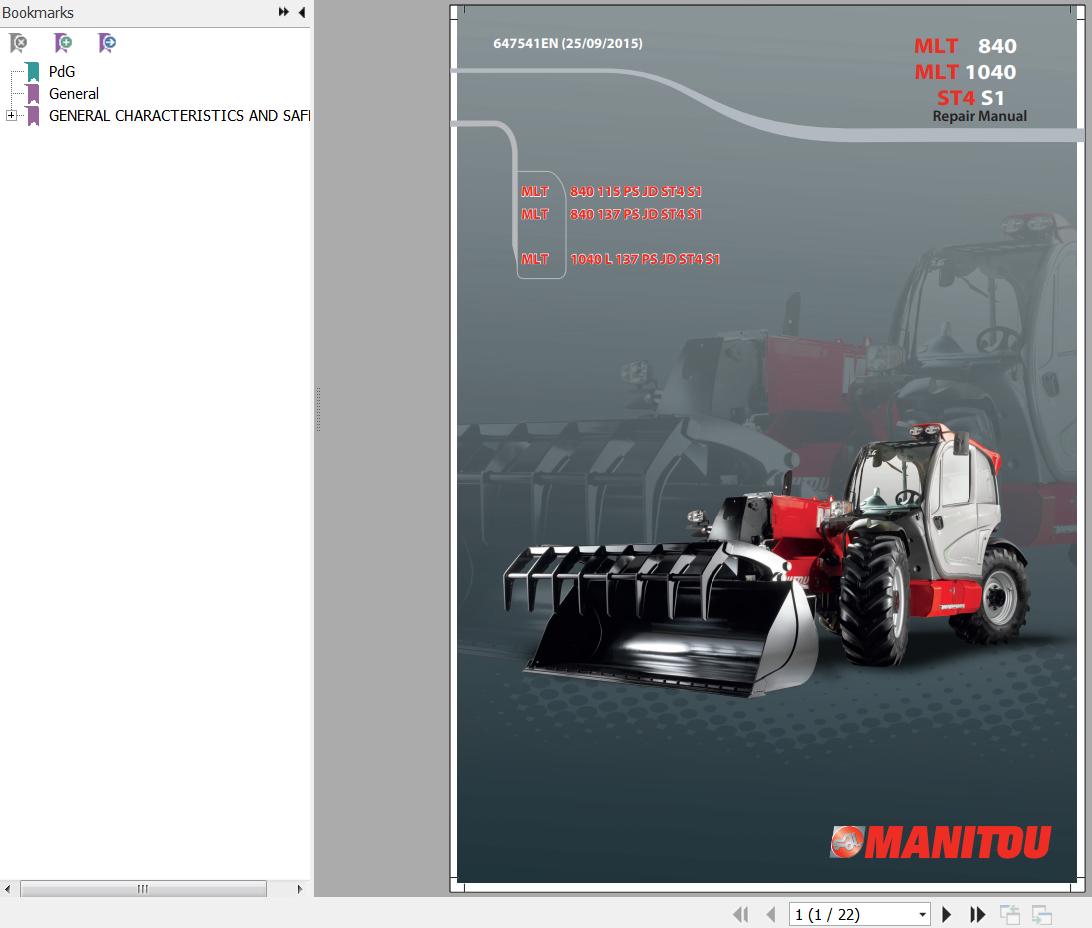The height and width of the screenshot is (928, 1092).
Task: Click the add new bookmark icon
Action: [x=63, y=43]
